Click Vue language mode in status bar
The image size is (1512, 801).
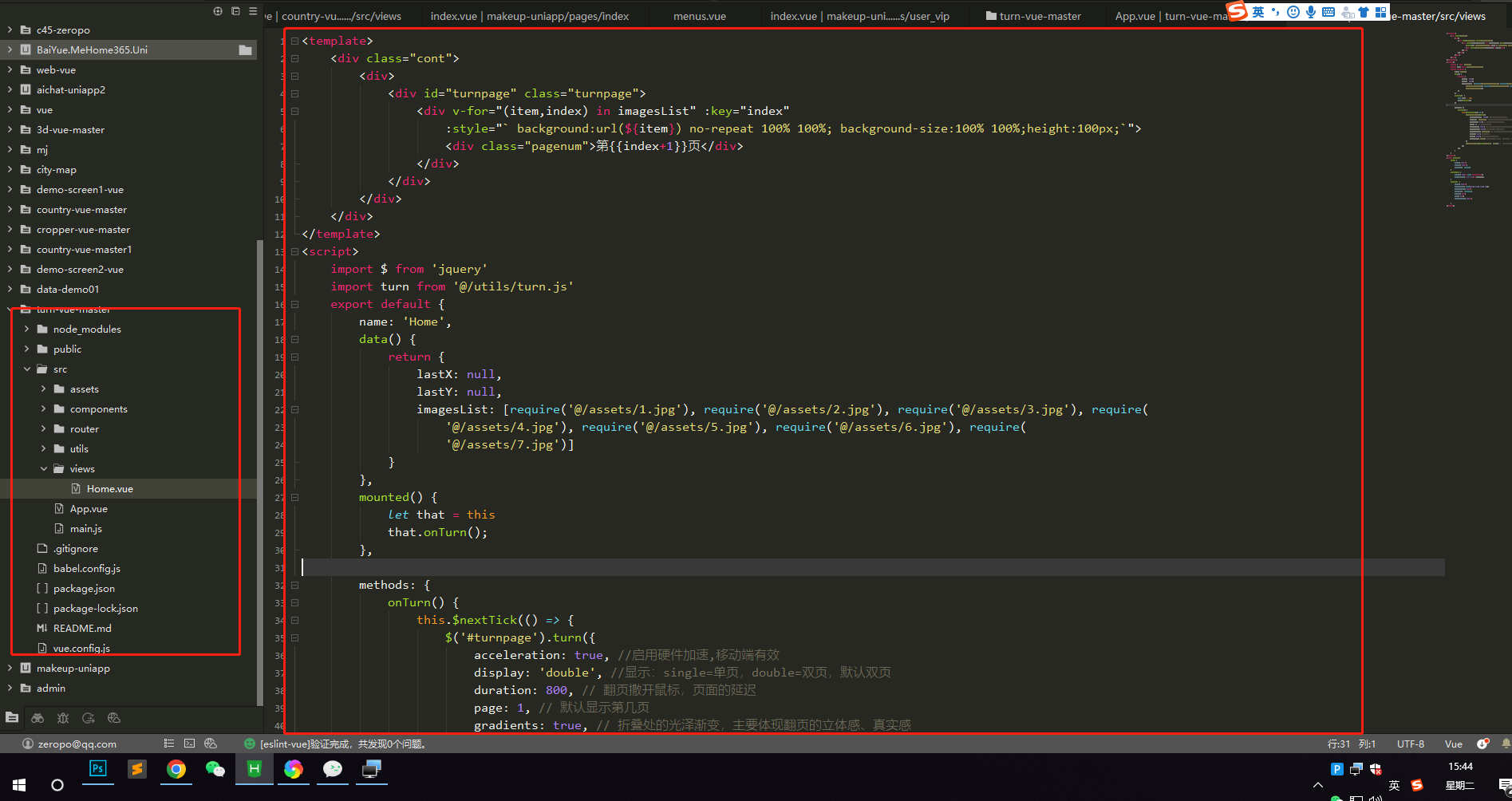pyautogui.click(x=1454, y=744)
